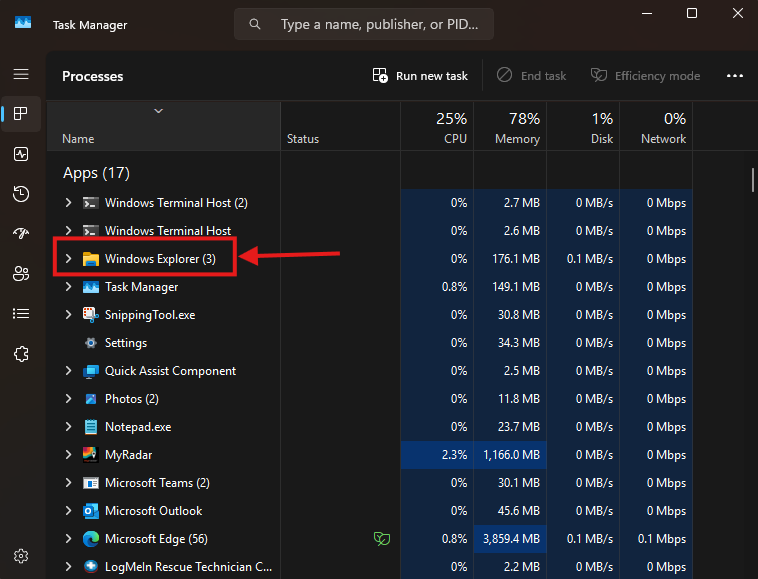Screen dimensions: 758x579
Task: Click Edge efficiency mode leaf status icon
Action: tap(382, 538)
